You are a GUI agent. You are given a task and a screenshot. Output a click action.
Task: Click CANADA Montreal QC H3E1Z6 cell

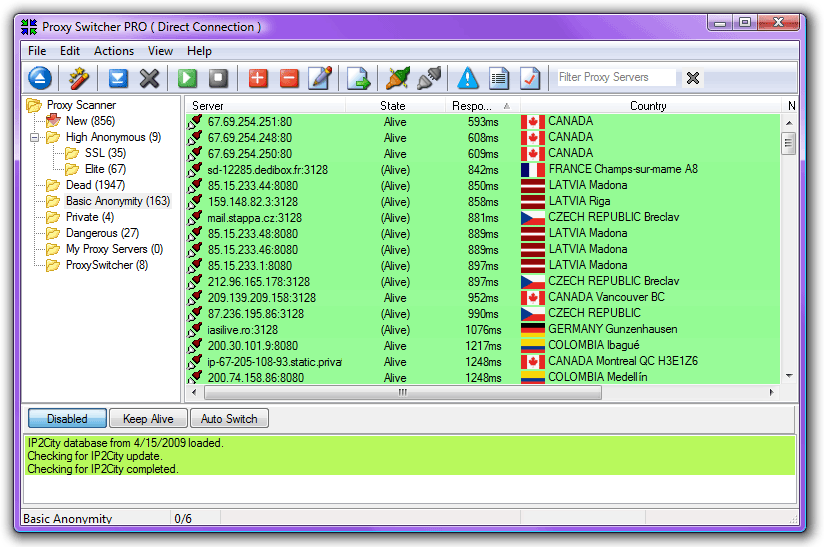623,361
